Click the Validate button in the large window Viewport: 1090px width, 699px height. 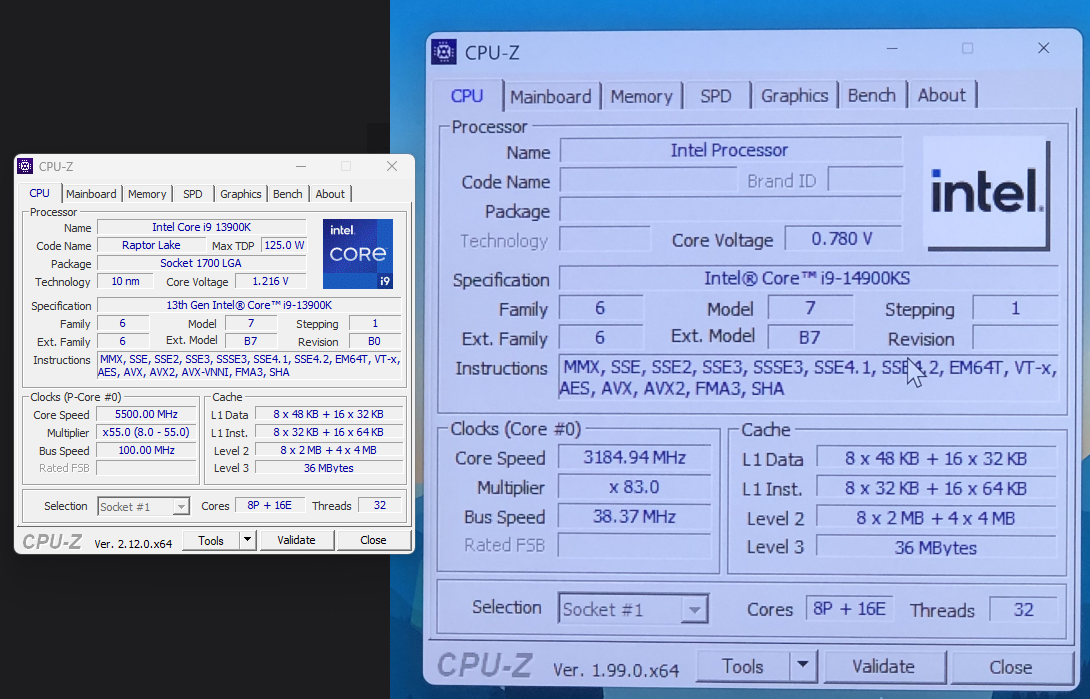point(884,666)
